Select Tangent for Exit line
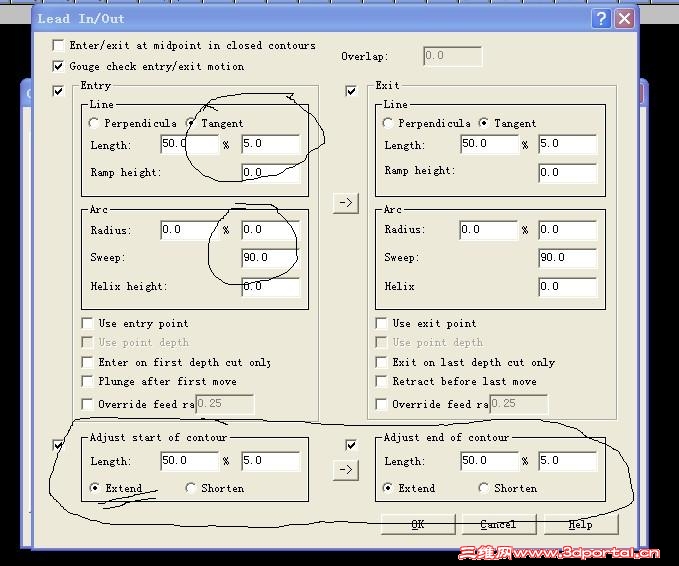Viewport: 679px width, 566px height. click(484, 123)
